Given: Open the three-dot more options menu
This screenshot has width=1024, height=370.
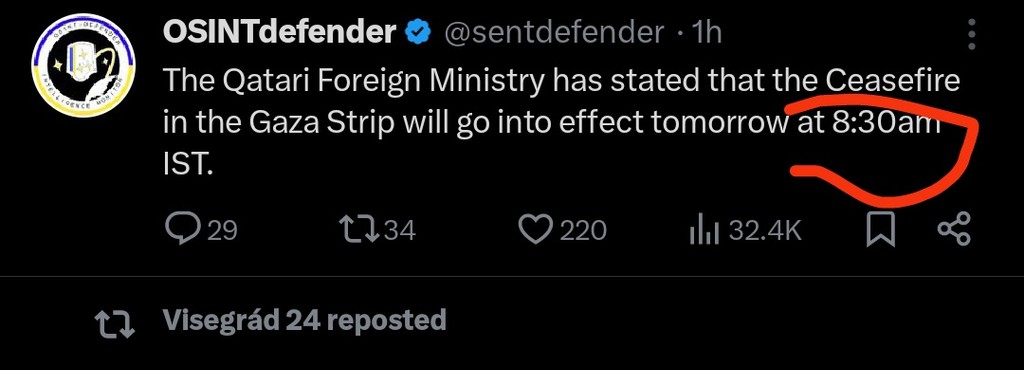Looking at the screenshot, I should (972, 34).
